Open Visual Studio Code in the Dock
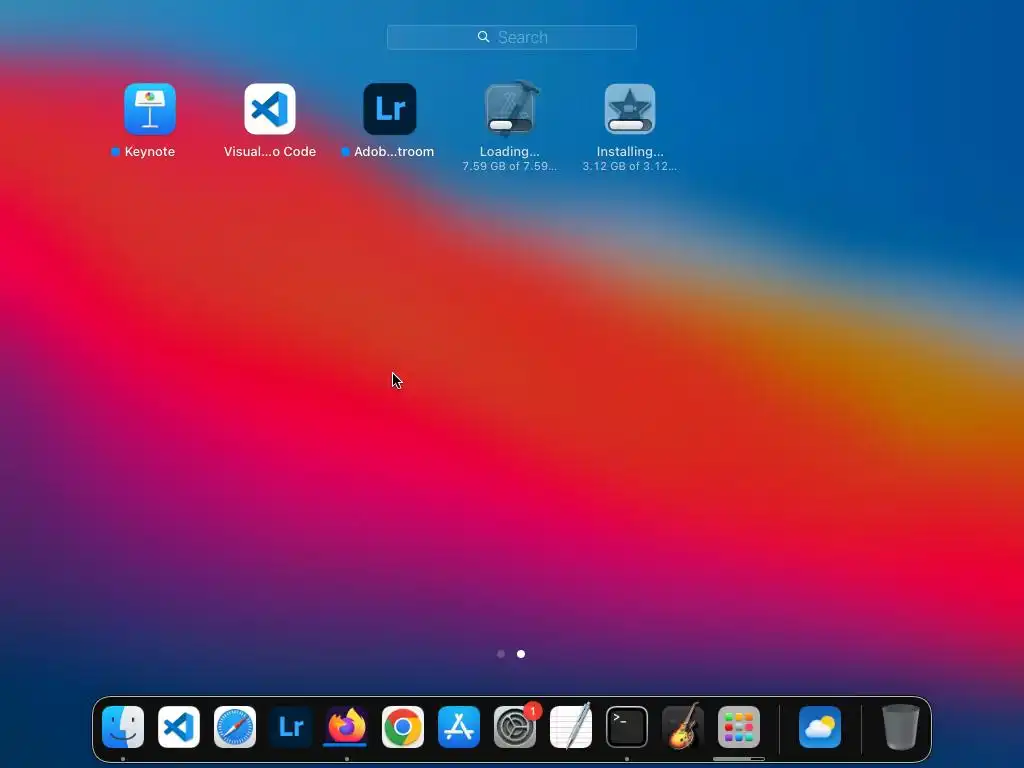 click(x=179, y=727)
